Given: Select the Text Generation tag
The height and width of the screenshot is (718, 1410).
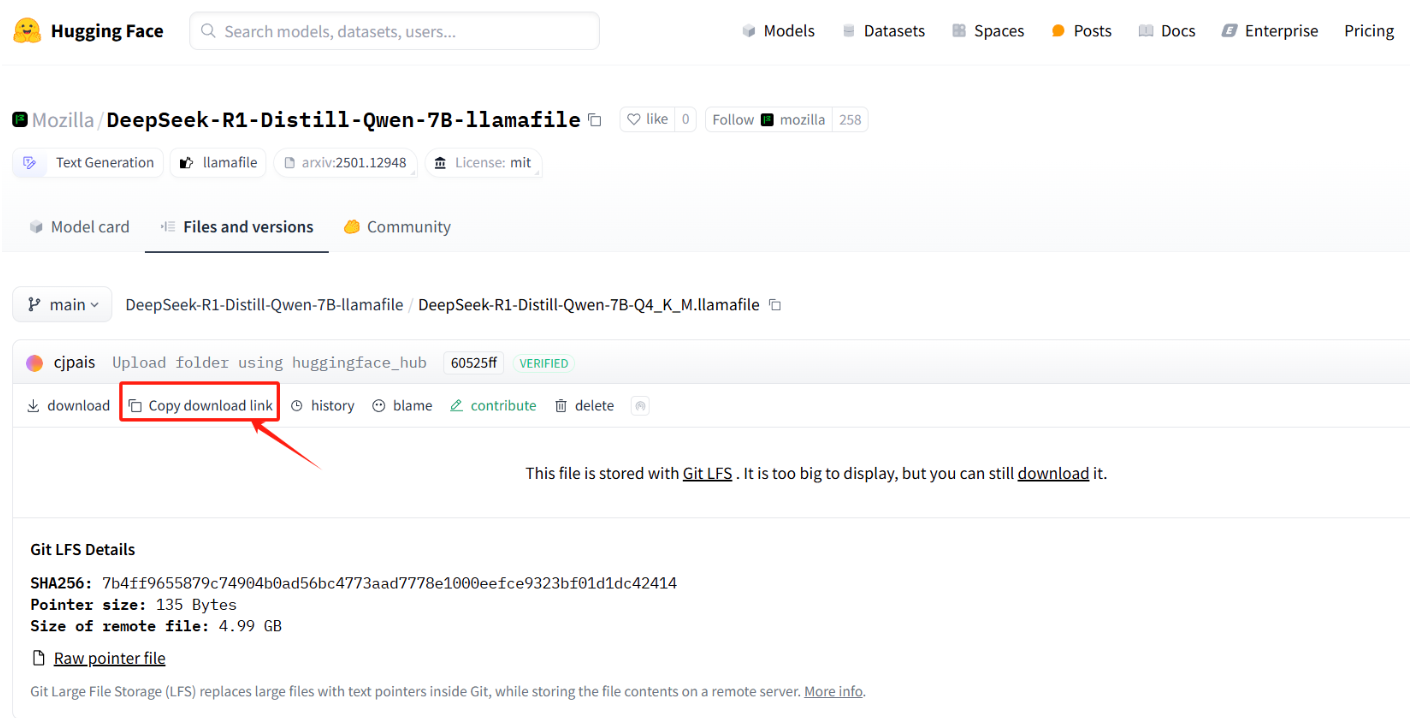Looking at the screenshot, I should click(88, 163).
